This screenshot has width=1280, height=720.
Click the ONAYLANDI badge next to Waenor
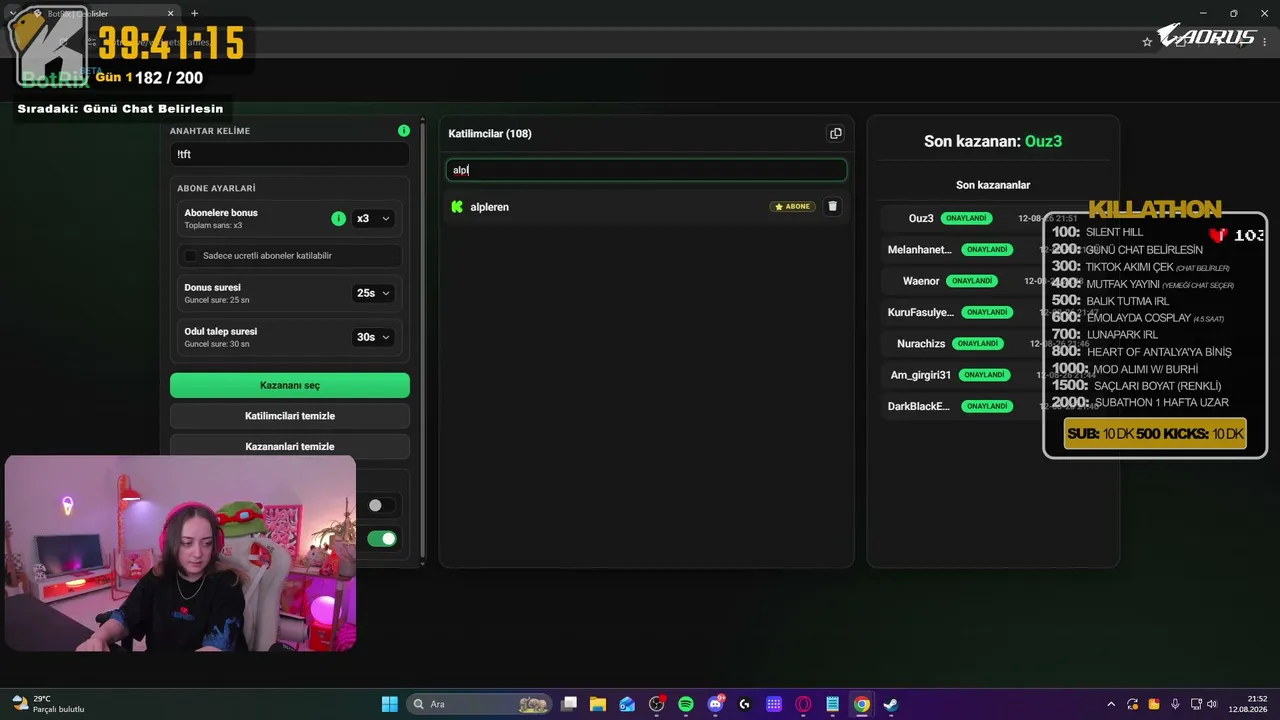click(x=972, y=281)
